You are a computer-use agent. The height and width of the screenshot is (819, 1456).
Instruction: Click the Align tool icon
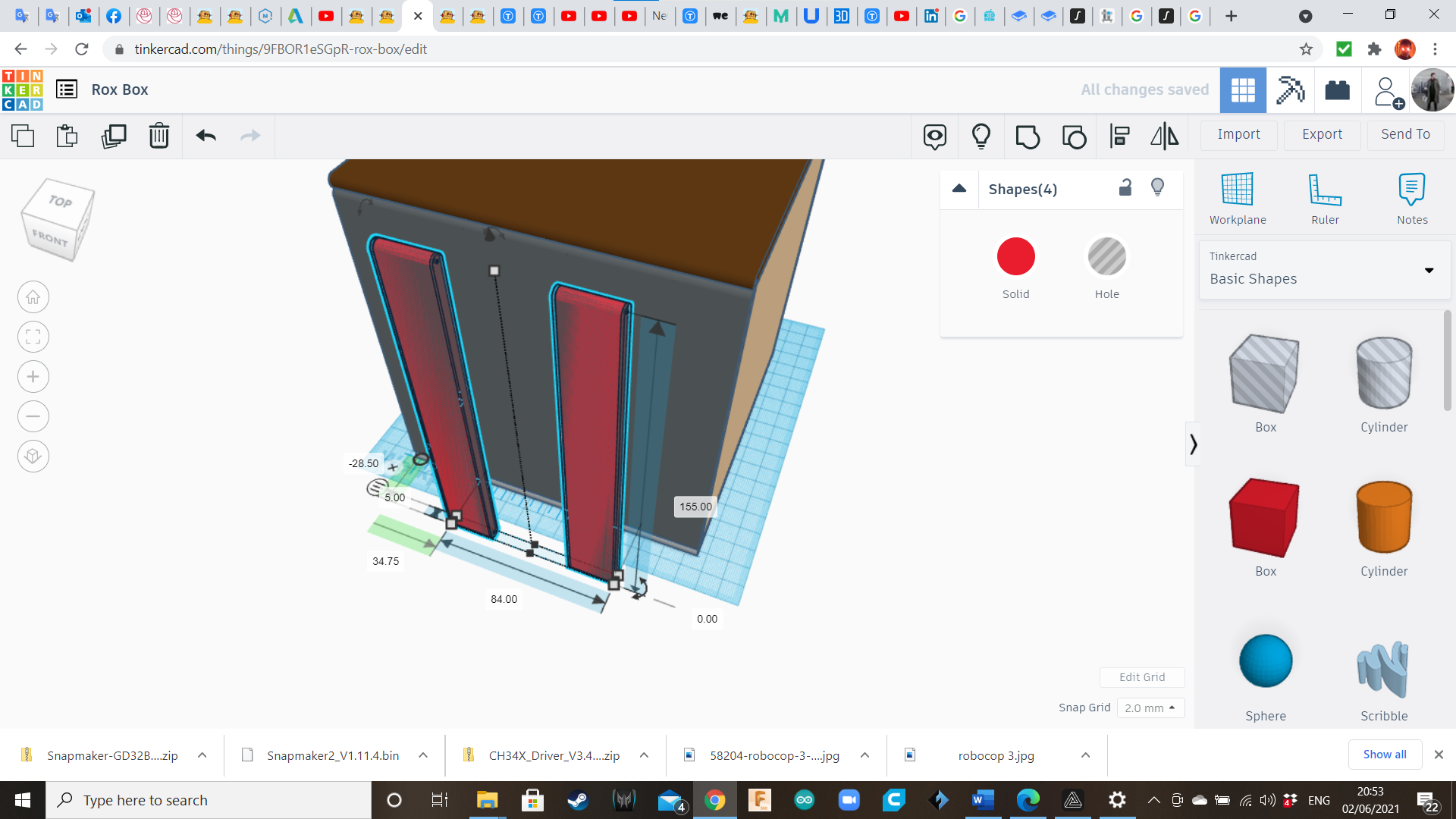point(1119,136)
